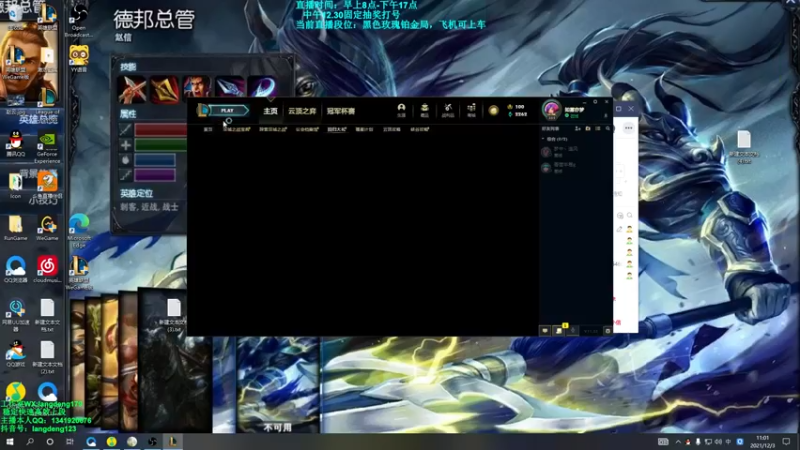This screenshot has width=800, height=450.
Task: Open the WeGame desktop shortcut
Action: coord(47,228)
